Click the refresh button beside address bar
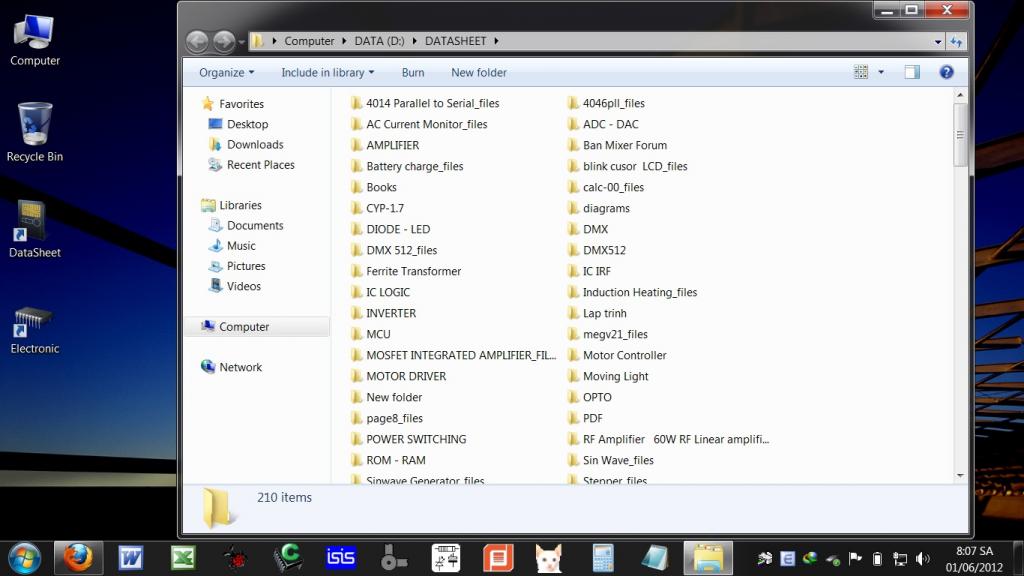Viewport: 1024px width, 576px height. point(956,41)
